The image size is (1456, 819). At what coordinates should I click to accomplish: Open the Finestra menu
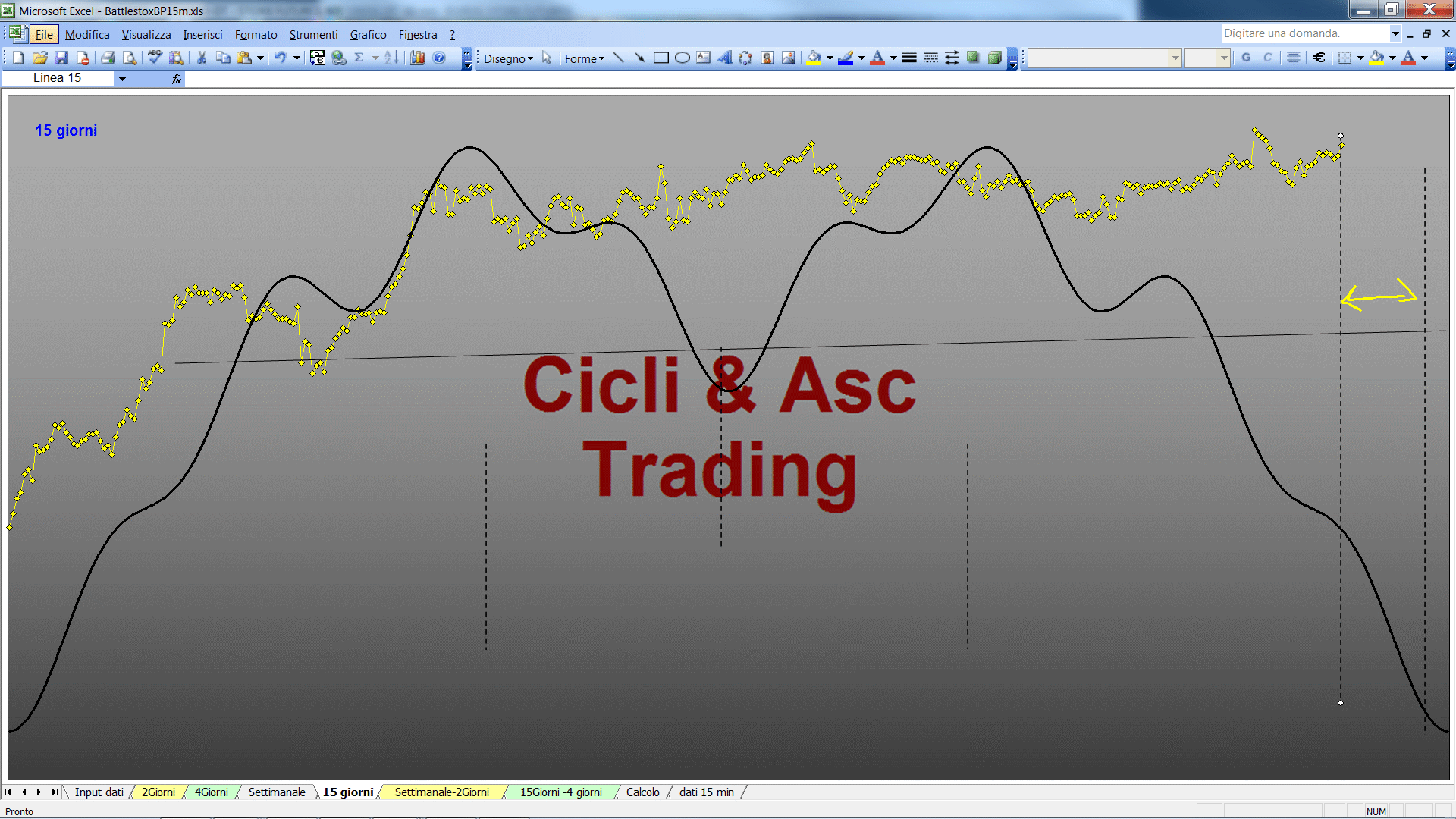click(x=418, y=35)
